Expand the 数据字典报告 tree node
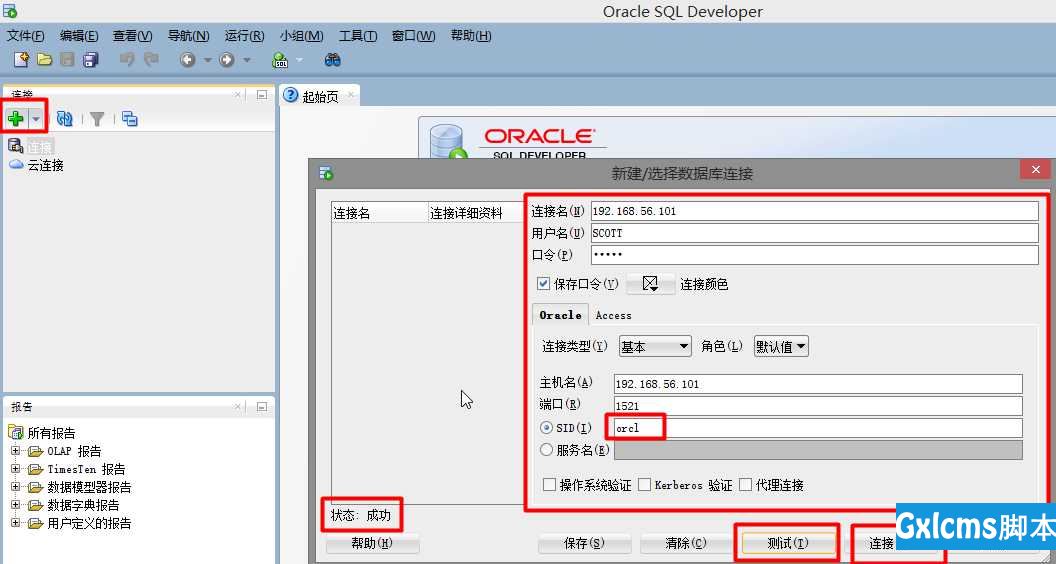1056x564 pixels. point(15,505)
